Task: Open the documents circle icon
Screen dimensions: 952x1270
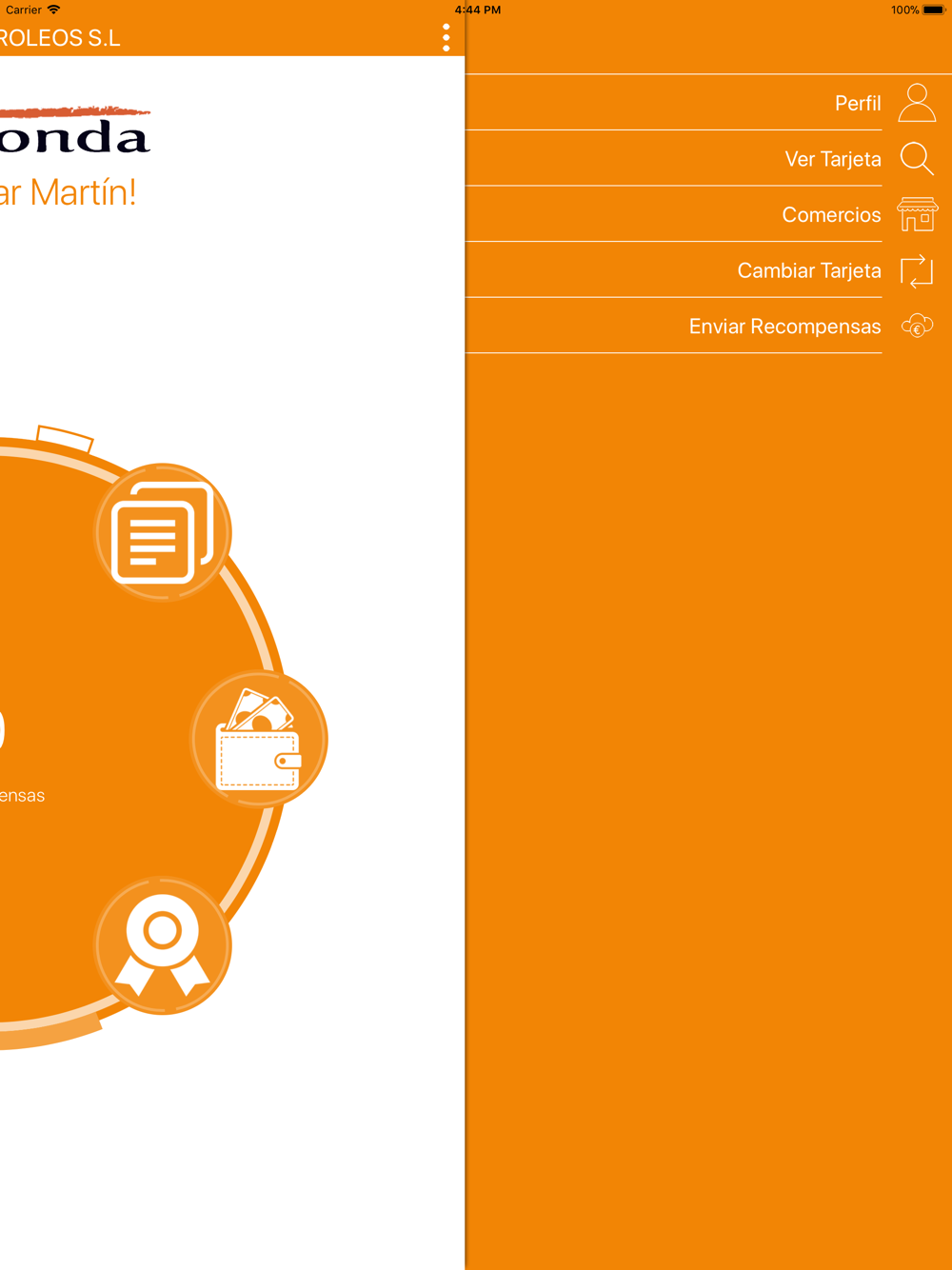Action: click(x=163, y=532)
